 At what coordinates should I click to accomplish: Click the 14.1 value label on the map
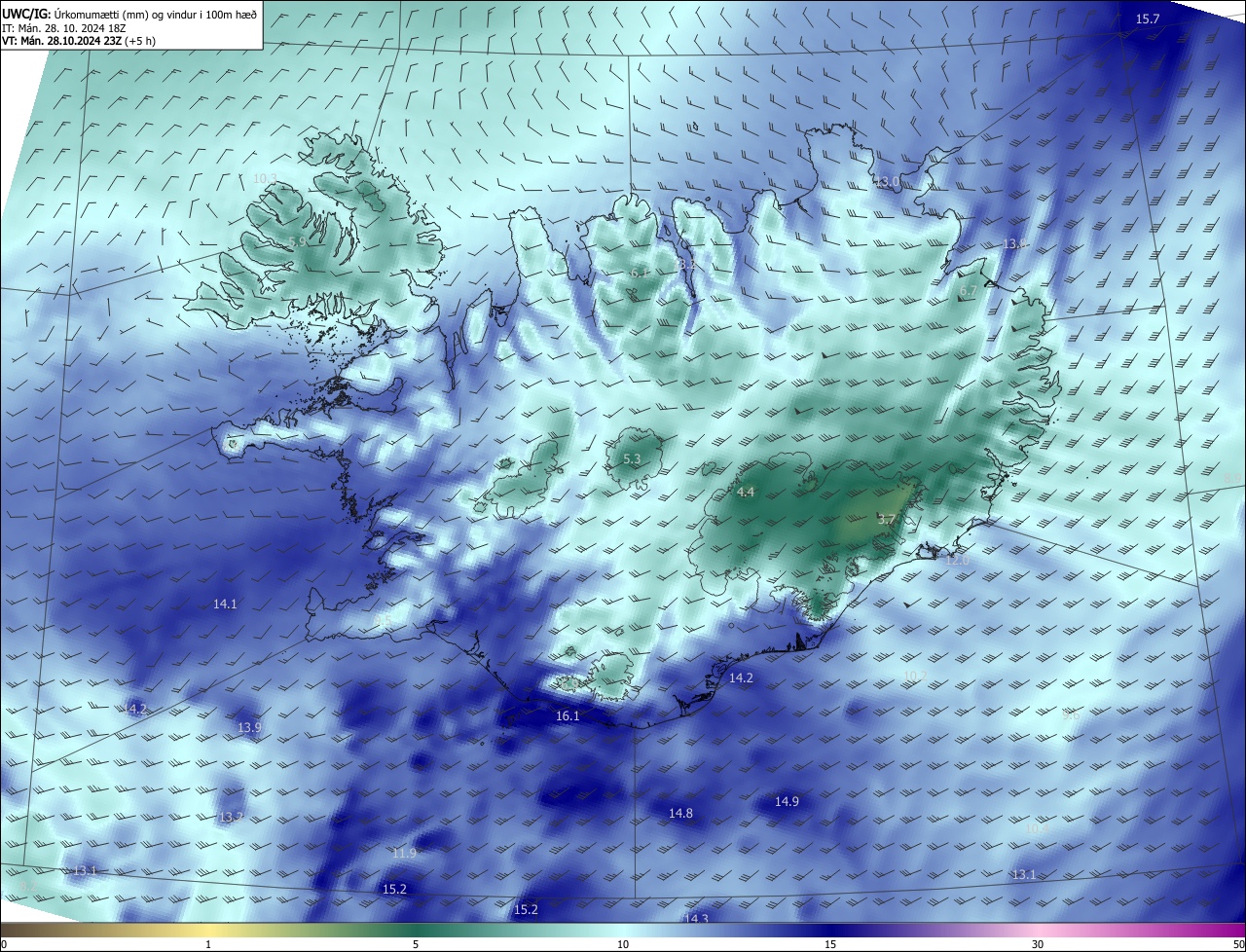click(225, 604)
